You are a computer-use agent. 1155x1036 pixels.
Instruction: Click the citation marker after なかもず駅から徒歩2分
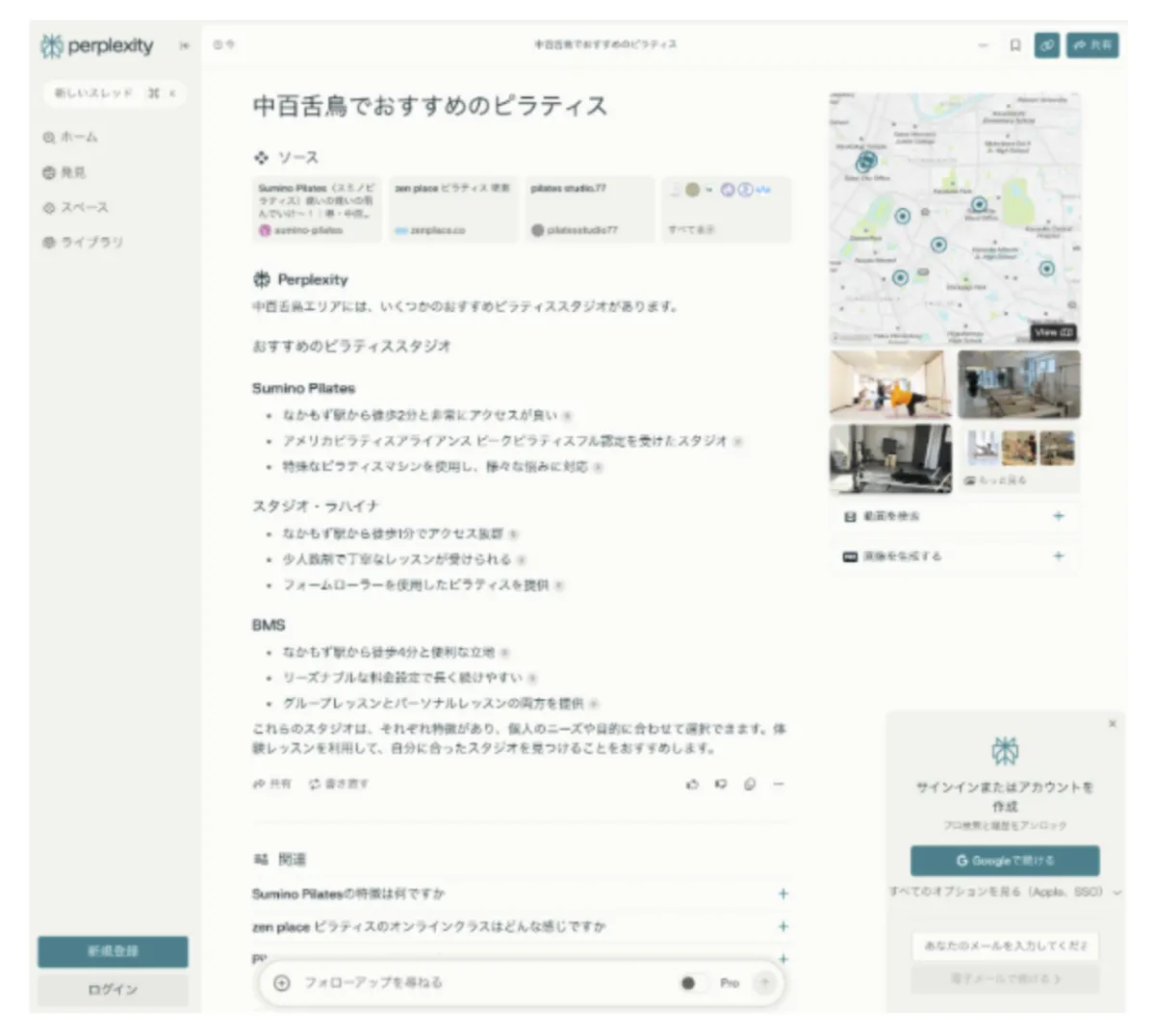click(x=567, y=416)
